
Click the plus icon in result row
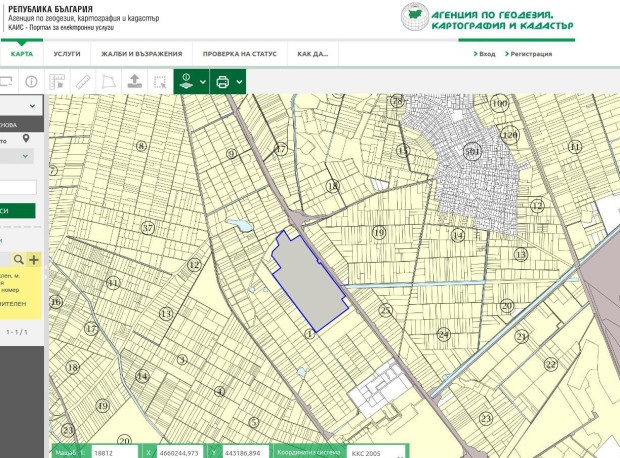(33, 260)
